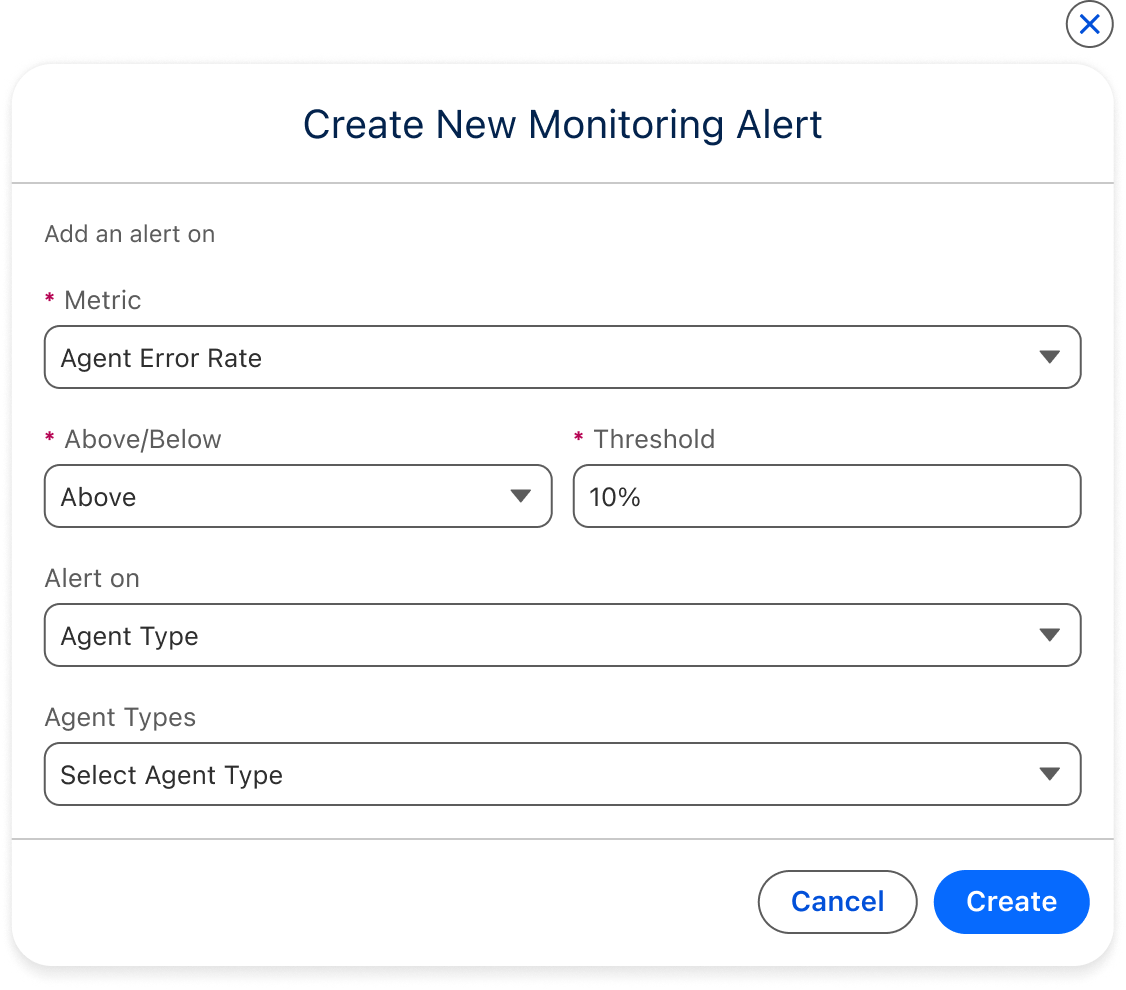Submit the alert with the Create button
The height and width of the screenshot is (990, 1126).
point(1011,901)
